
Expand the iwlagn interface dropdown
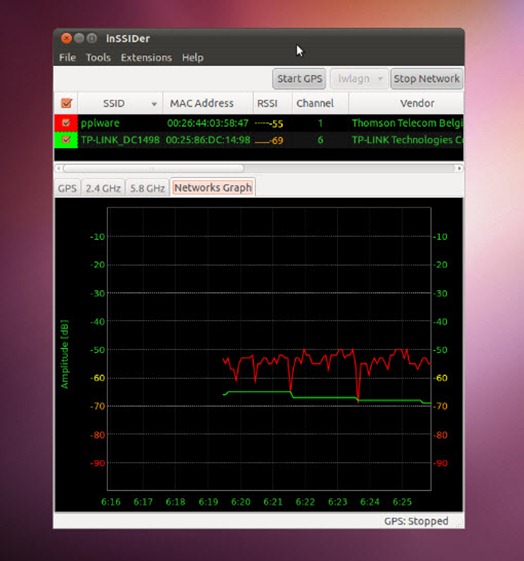click(x=359, y=79)
